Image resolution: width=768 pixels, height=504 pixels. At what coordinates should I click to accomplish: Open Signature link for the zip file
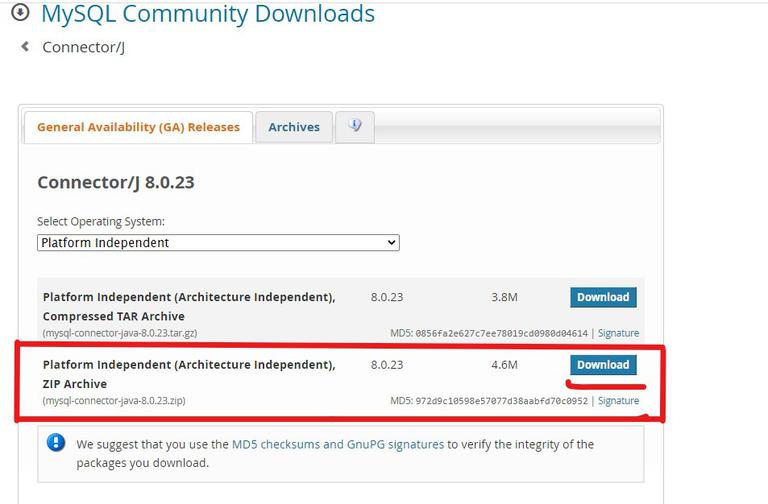point(619,401)
